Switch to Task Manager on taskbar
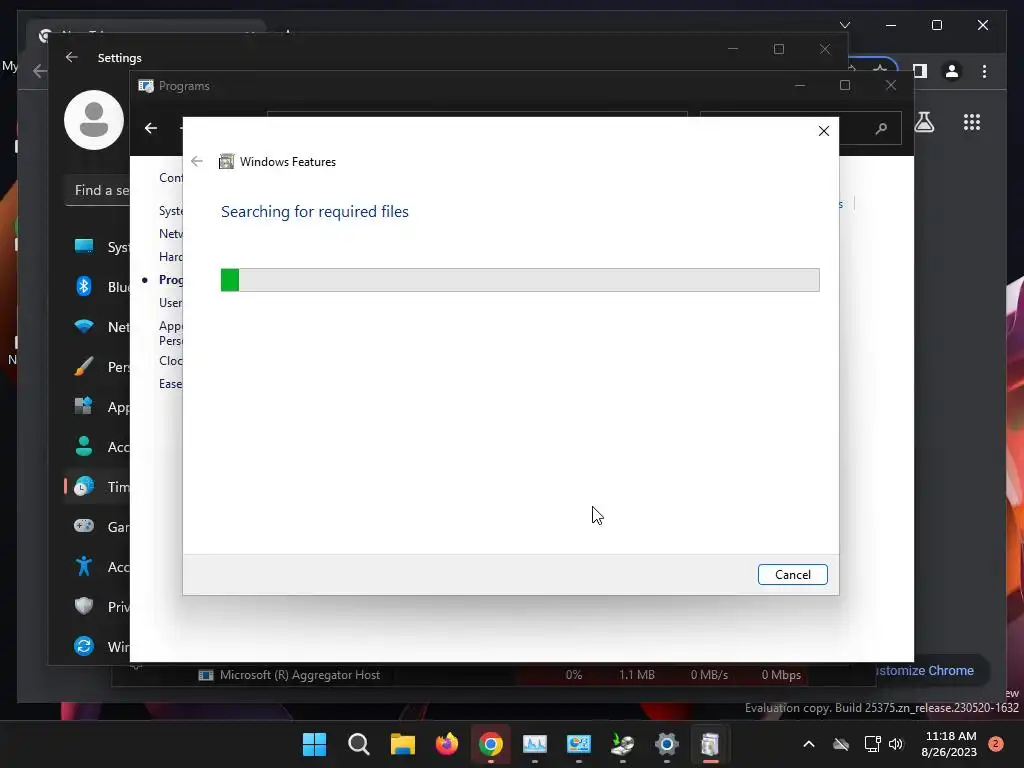The width and height of the screenshot is (1024, 768). tap(535, 744)
